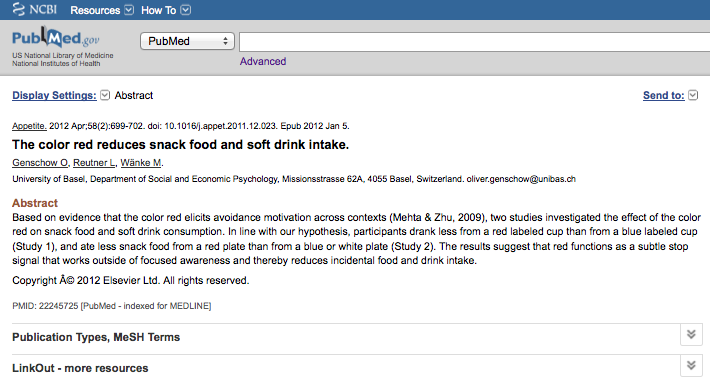This screenshot has width=710, height=384.
Task: Open the Appetite journal link
Action: click(29, 126)
